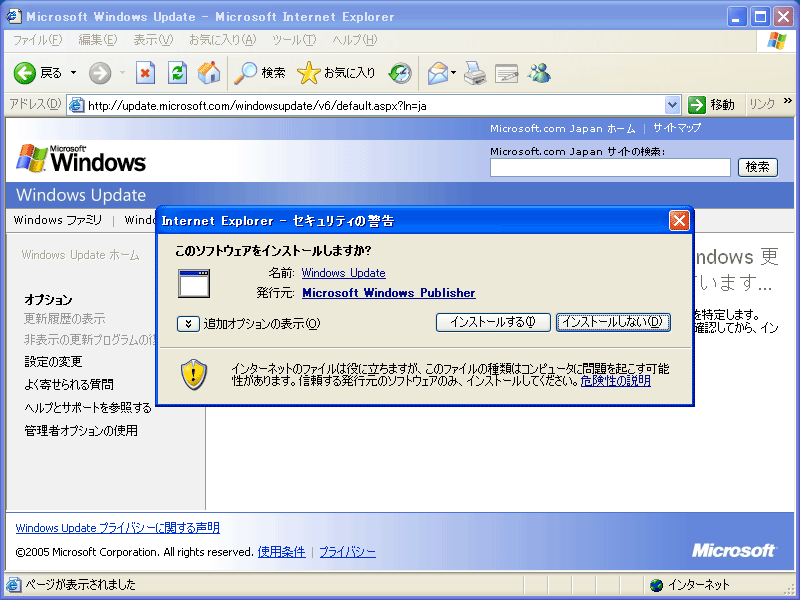The image size is (800, 600).
Task: Open the Microsoft Windows Publisher link
Action: tap(389, 293)
